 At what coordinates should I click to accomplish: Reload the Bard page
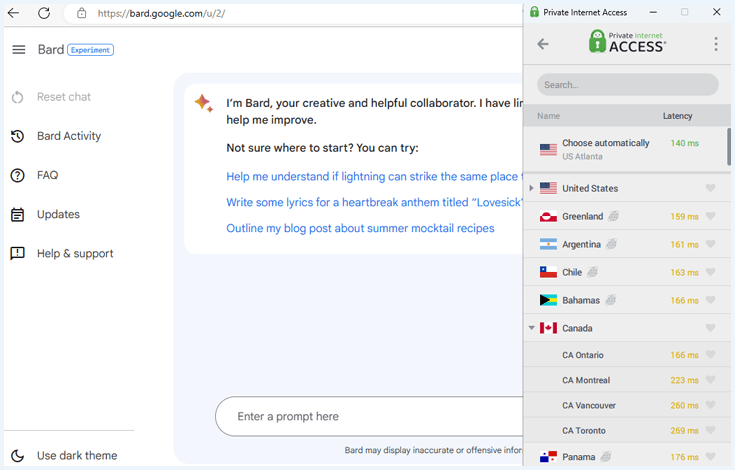tap(44, 13)
